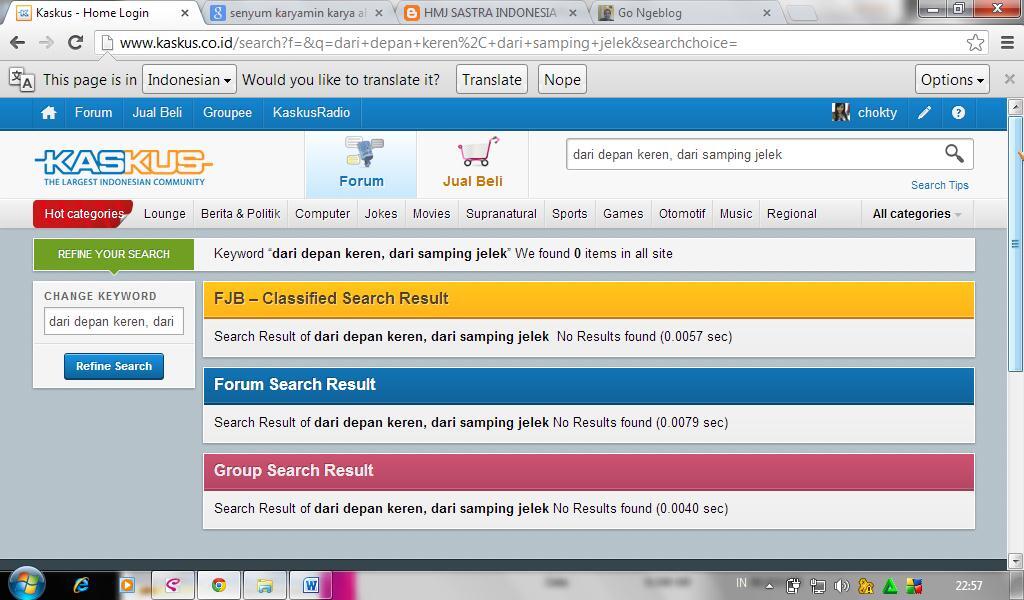Go back to the previous page
The height and width of the screenshot is (600, 1024).
pyautogui.click(x=18, y=42)
